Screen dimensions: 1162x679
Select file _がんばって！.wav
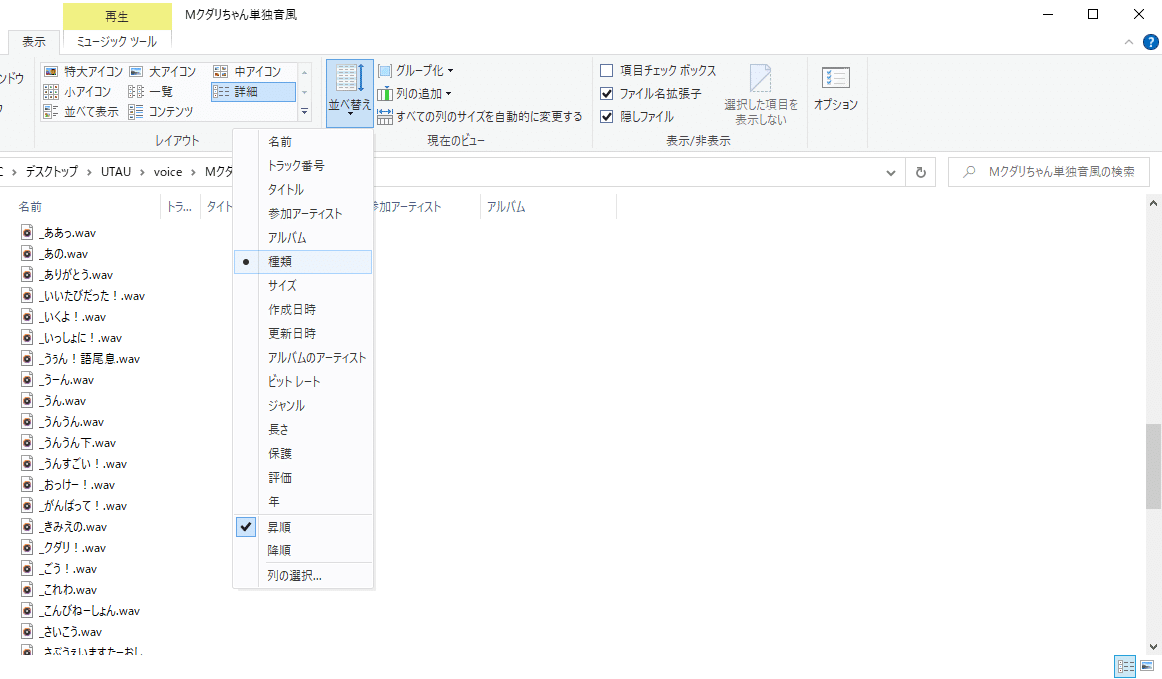[x=84, y=506]
